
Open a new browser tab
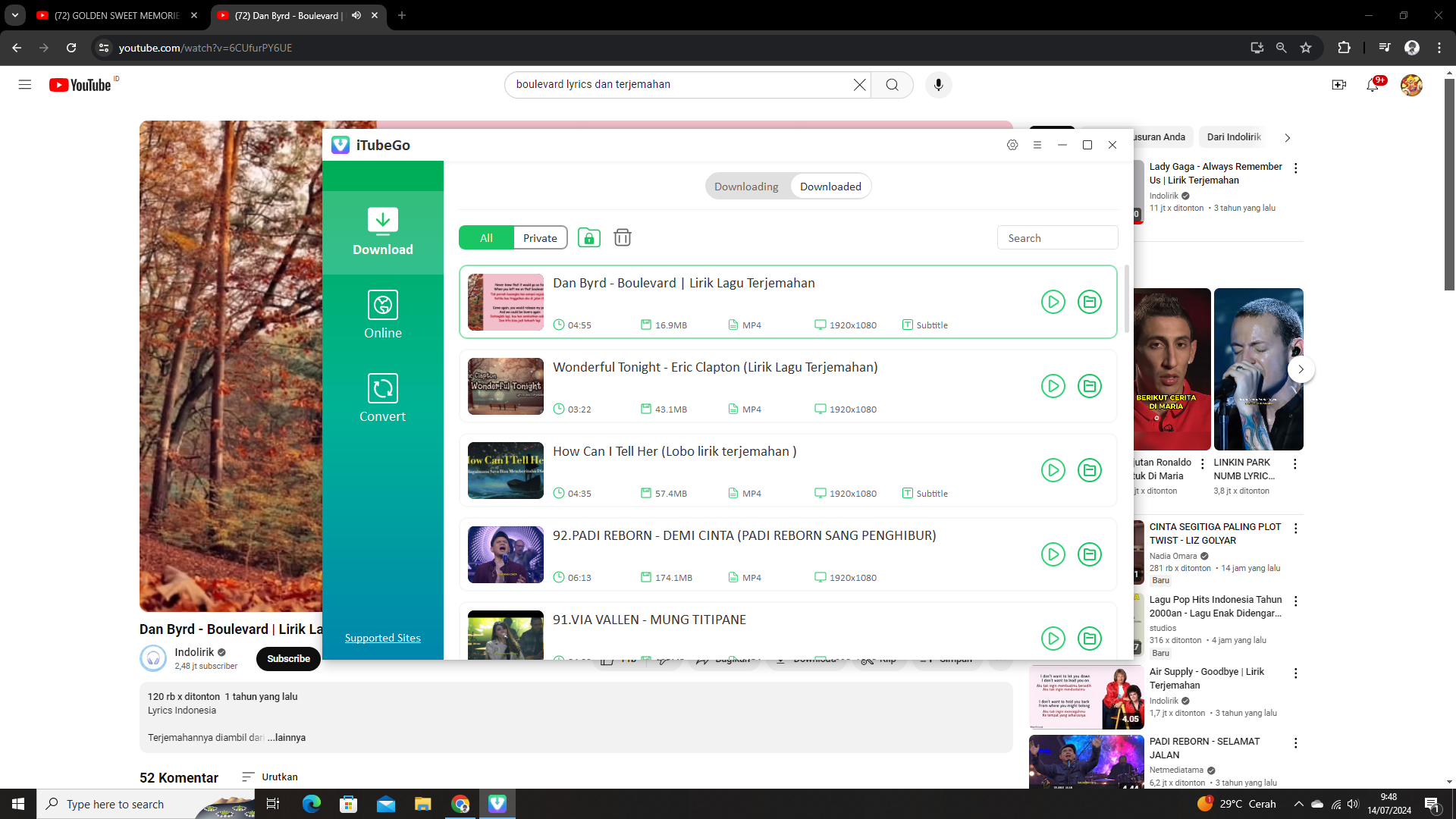(402, 15)
